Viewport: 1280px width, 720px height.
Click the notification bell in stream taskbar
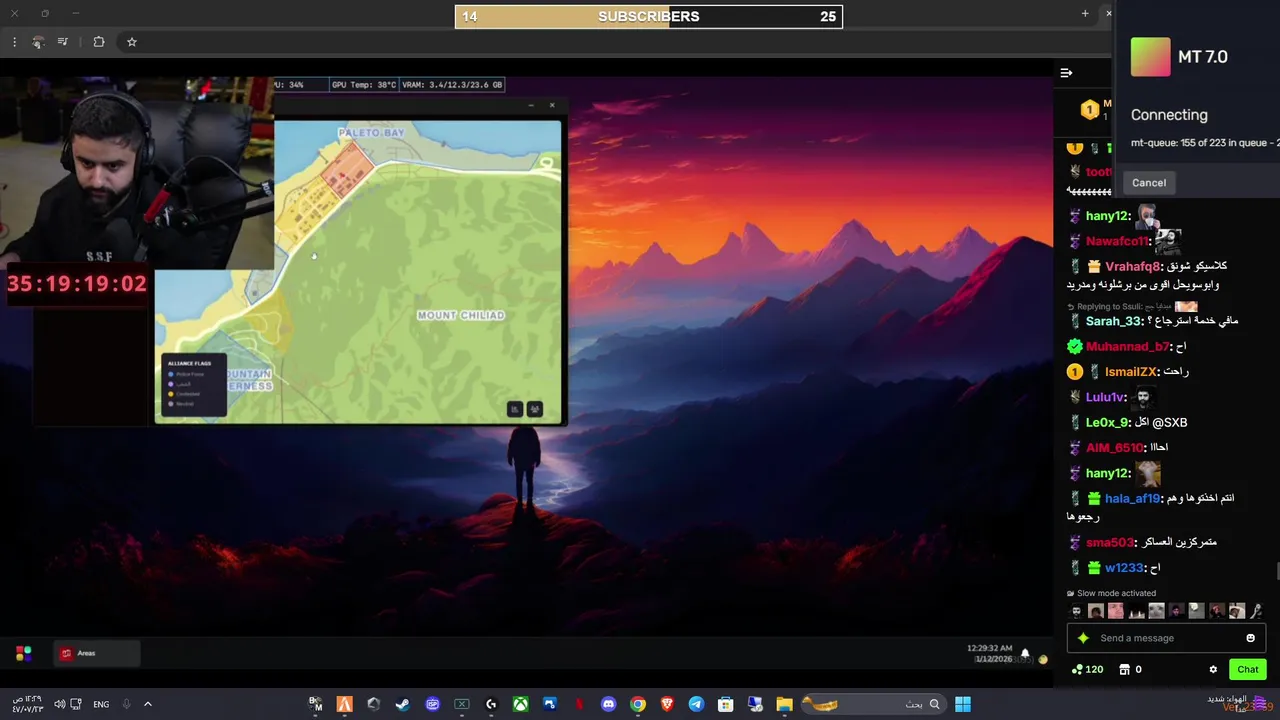(x=1024, y=653)
